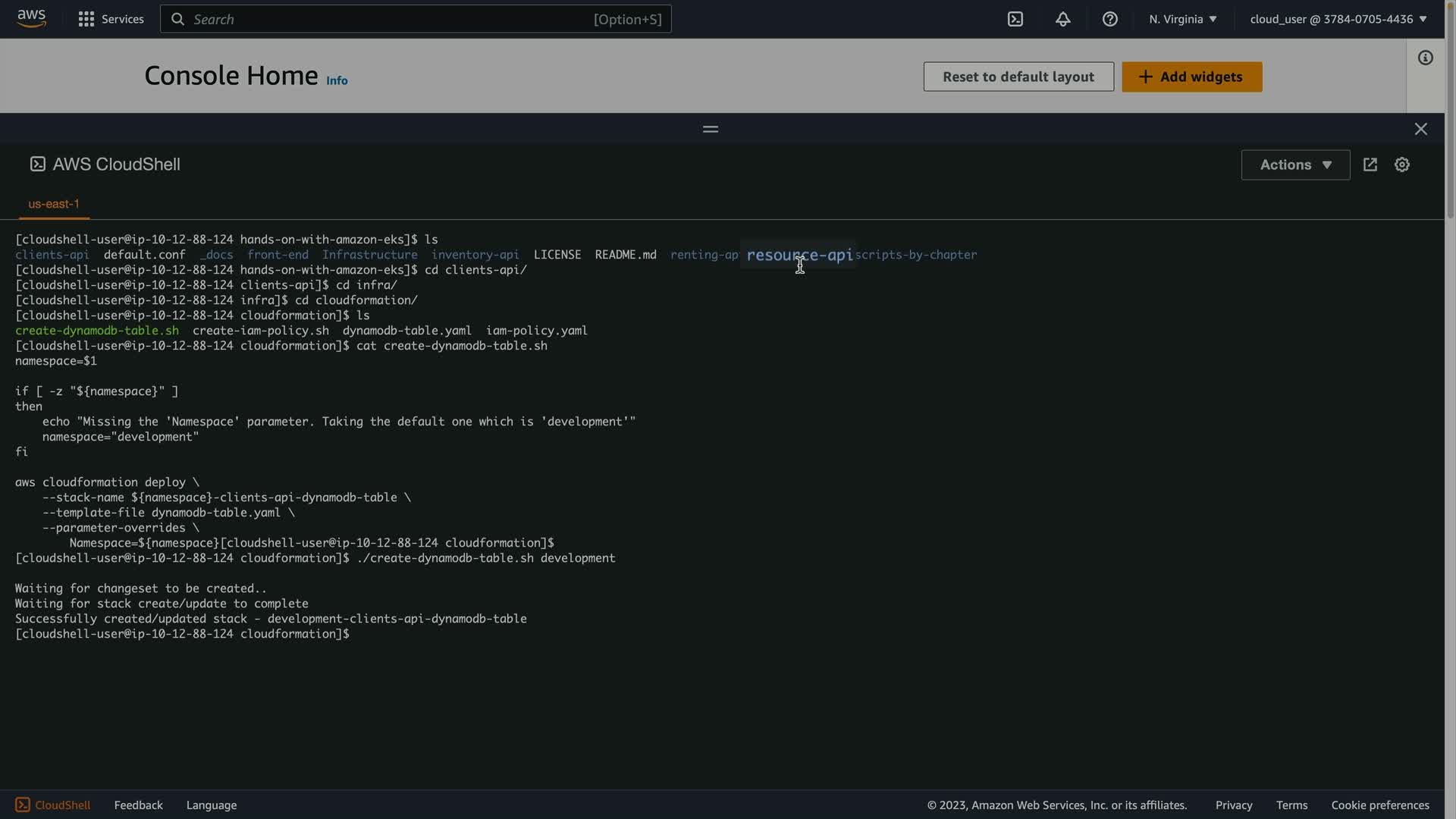Viewport: 1456px width, 819px height.
Task: Open CloudShell preferences gear
Action: (1401, 165)
